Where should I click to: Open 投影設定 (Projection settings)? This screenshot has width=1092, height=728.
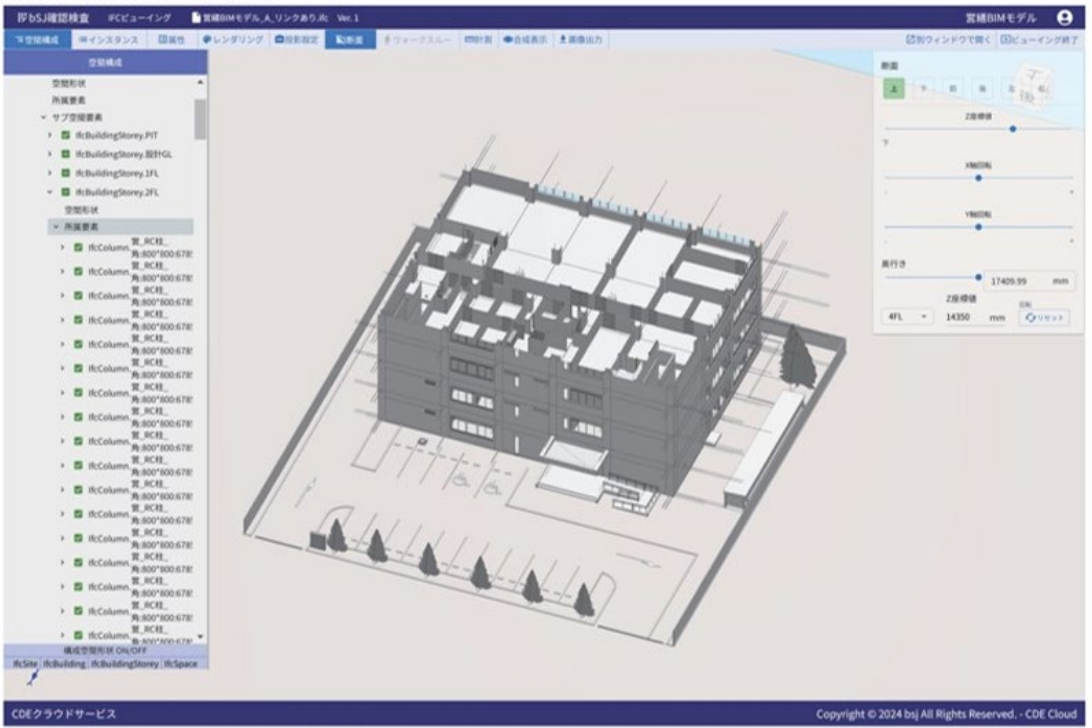(x=296, y=40)
